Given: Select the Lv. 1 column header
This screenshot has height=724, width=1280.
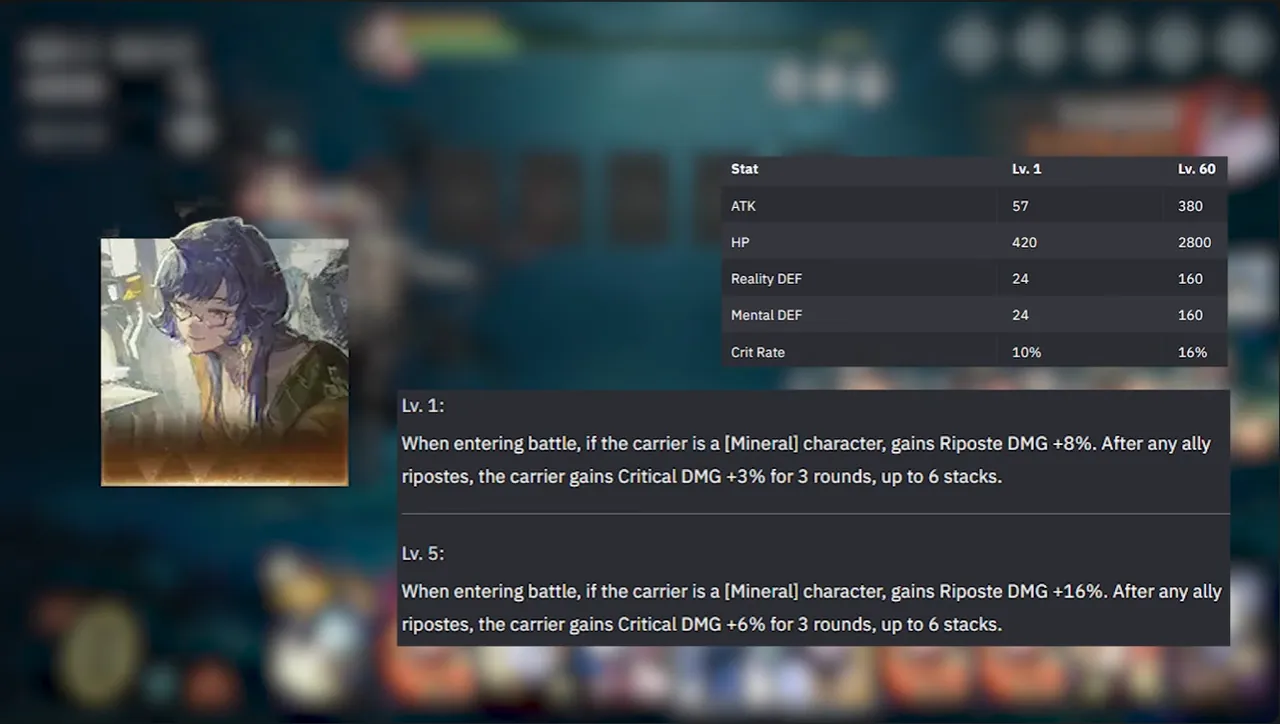Looking at the screenshot, I should [x=1026, y=169].
